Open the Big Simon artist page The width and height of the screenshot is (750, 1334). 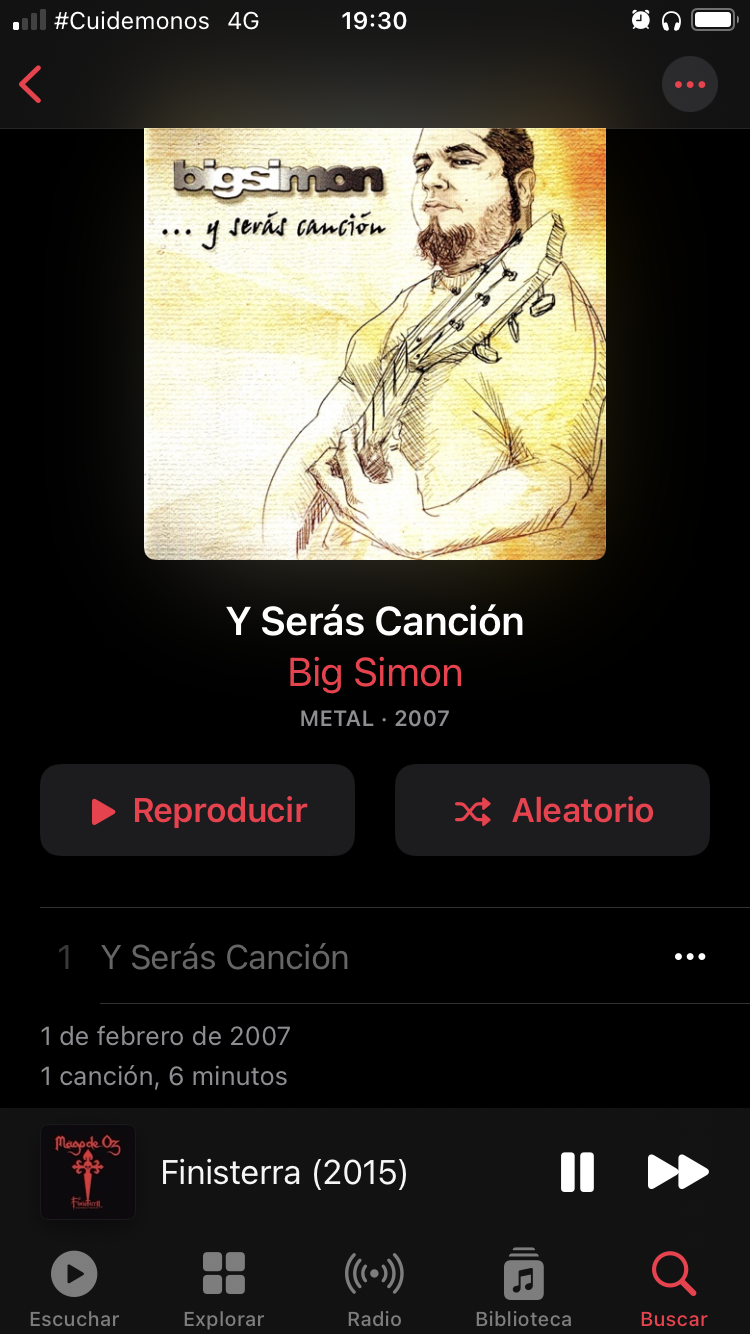(x=375, y=673)
